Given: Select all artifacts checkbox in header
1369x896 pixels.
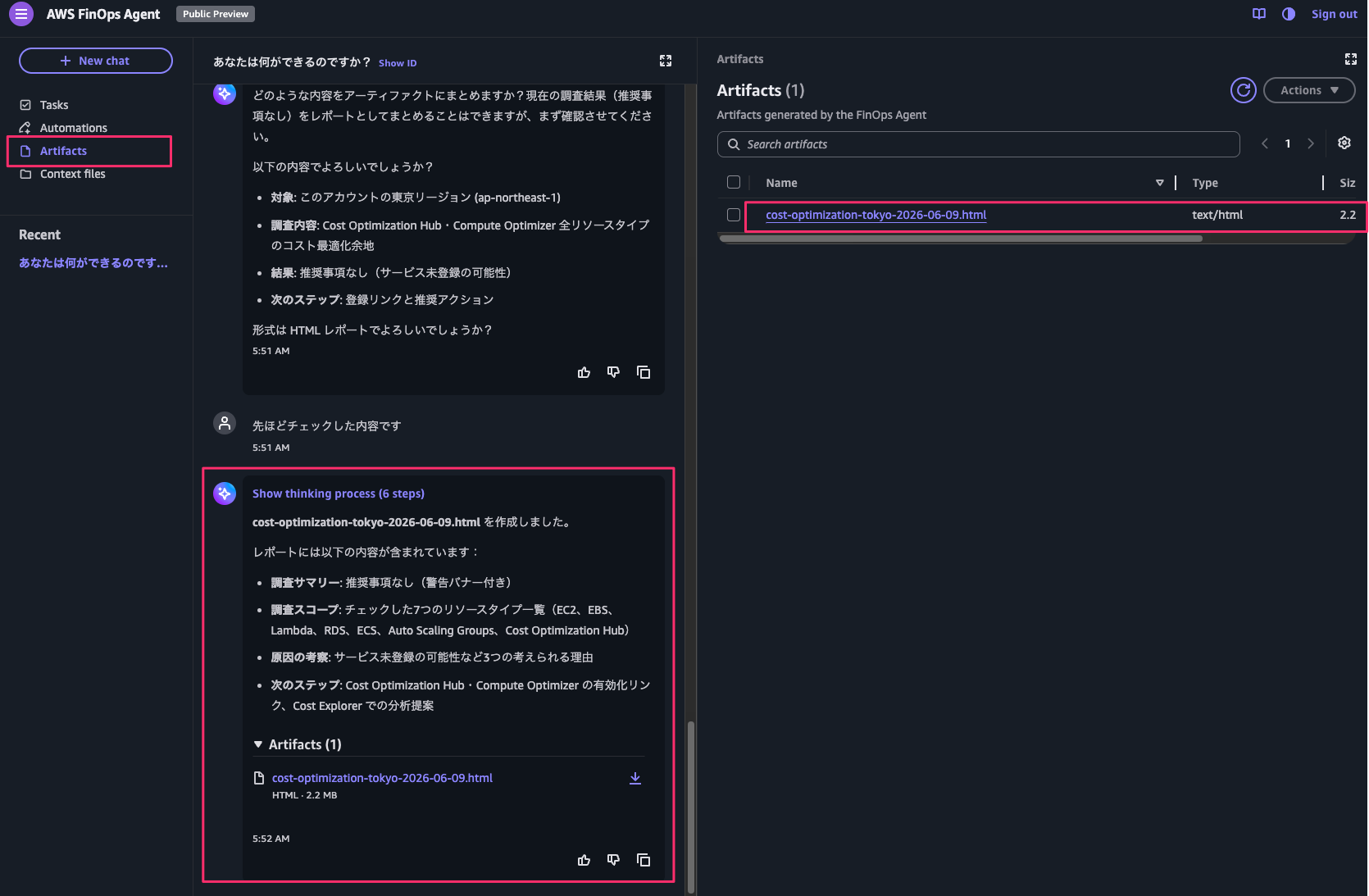Looking at the screenshot, I should (x=734, y=182).
